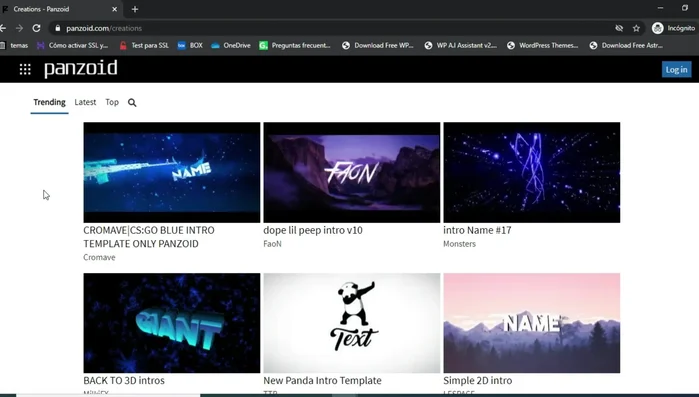Close the Creations - Panzoid tab
The image size is (699, 397).
point(115,9)
